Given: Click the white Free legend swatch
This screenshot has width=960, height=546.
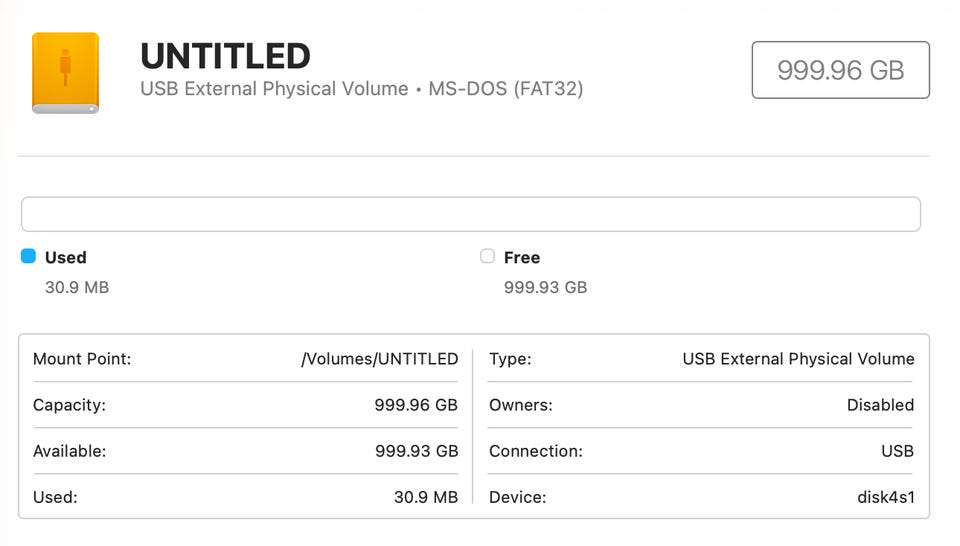Looking at the screenshot, I should coord(487,256).
